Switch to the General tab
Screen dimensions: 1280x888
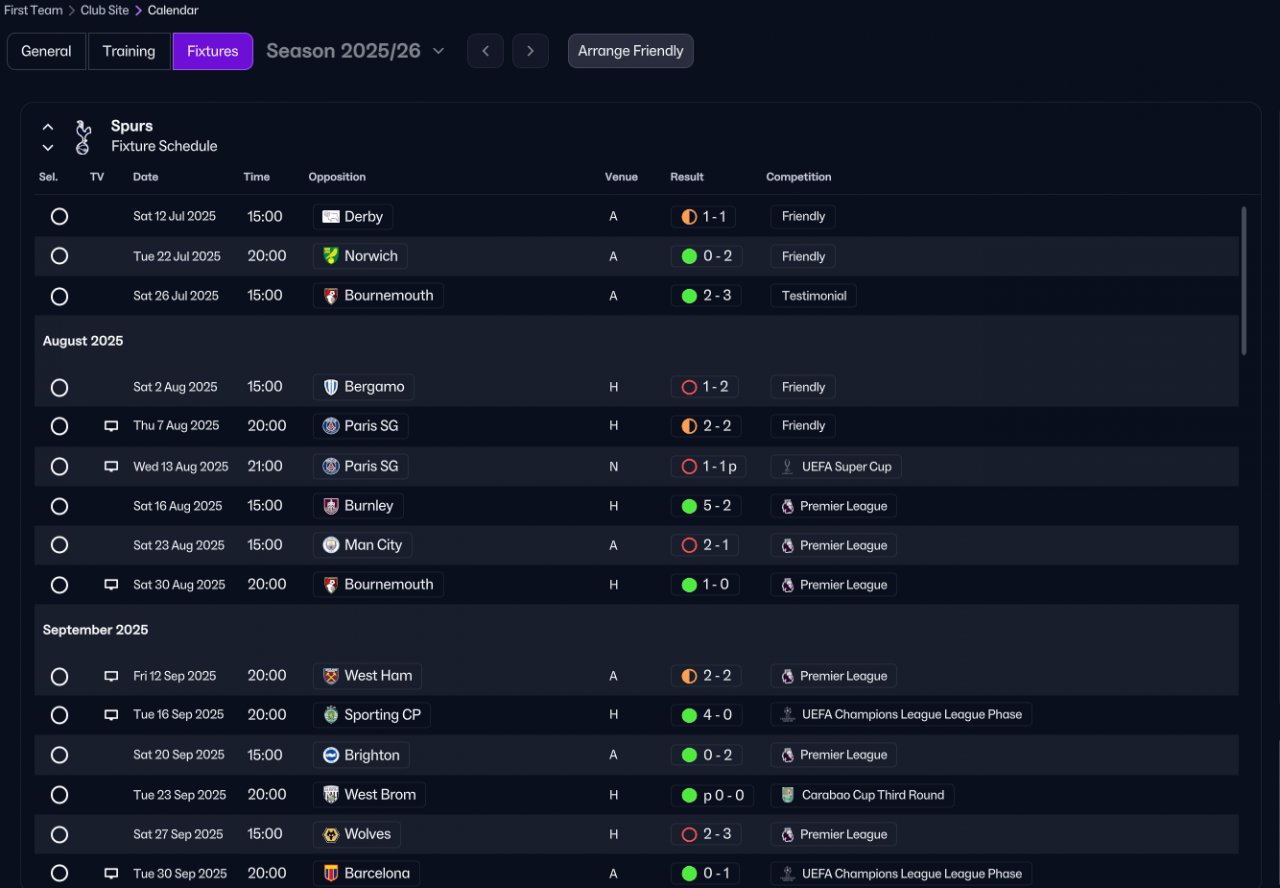click(46, 51)
